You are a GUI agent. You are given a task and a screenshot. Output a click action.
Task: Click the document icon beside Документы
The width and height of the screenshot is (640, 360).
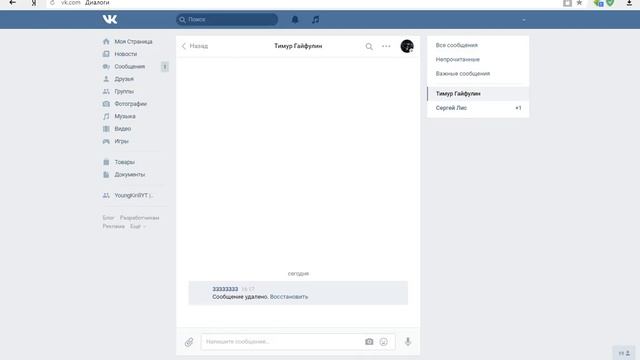pyautogui.click(x=106, y=174)
